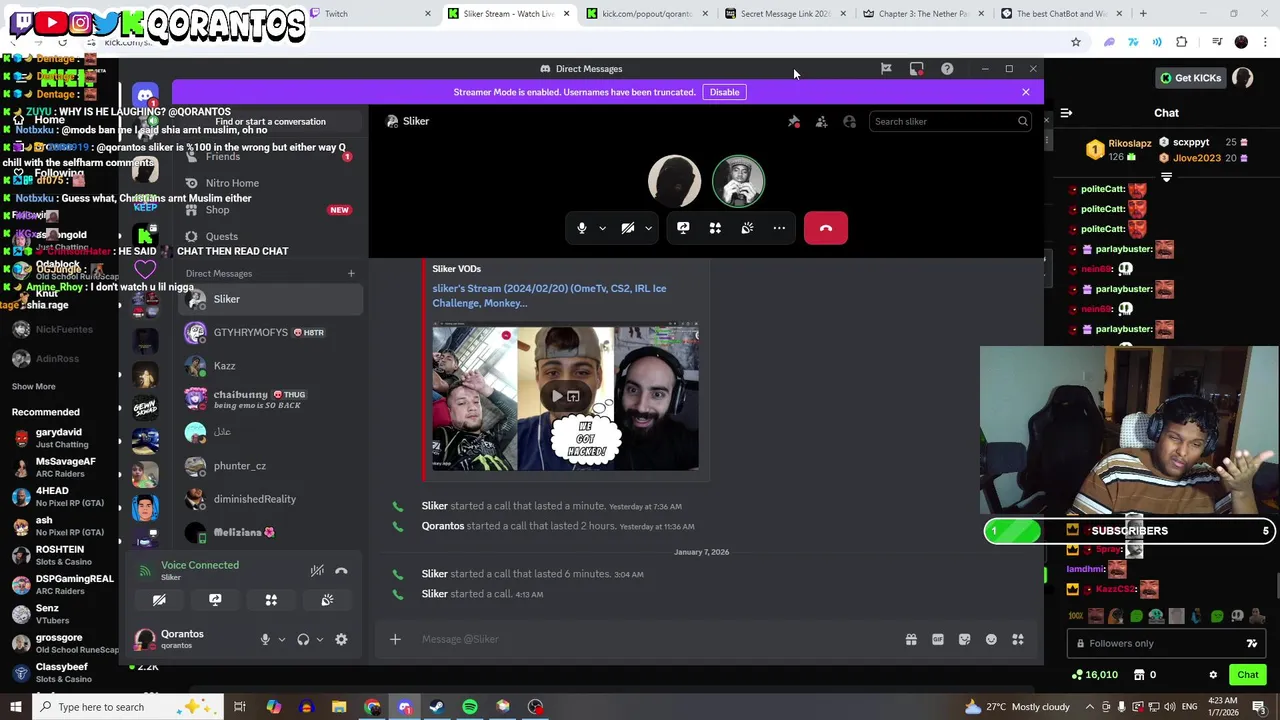Show user profile icon in DM header
The image size is (1280, 720).
[x=849, y=121]
